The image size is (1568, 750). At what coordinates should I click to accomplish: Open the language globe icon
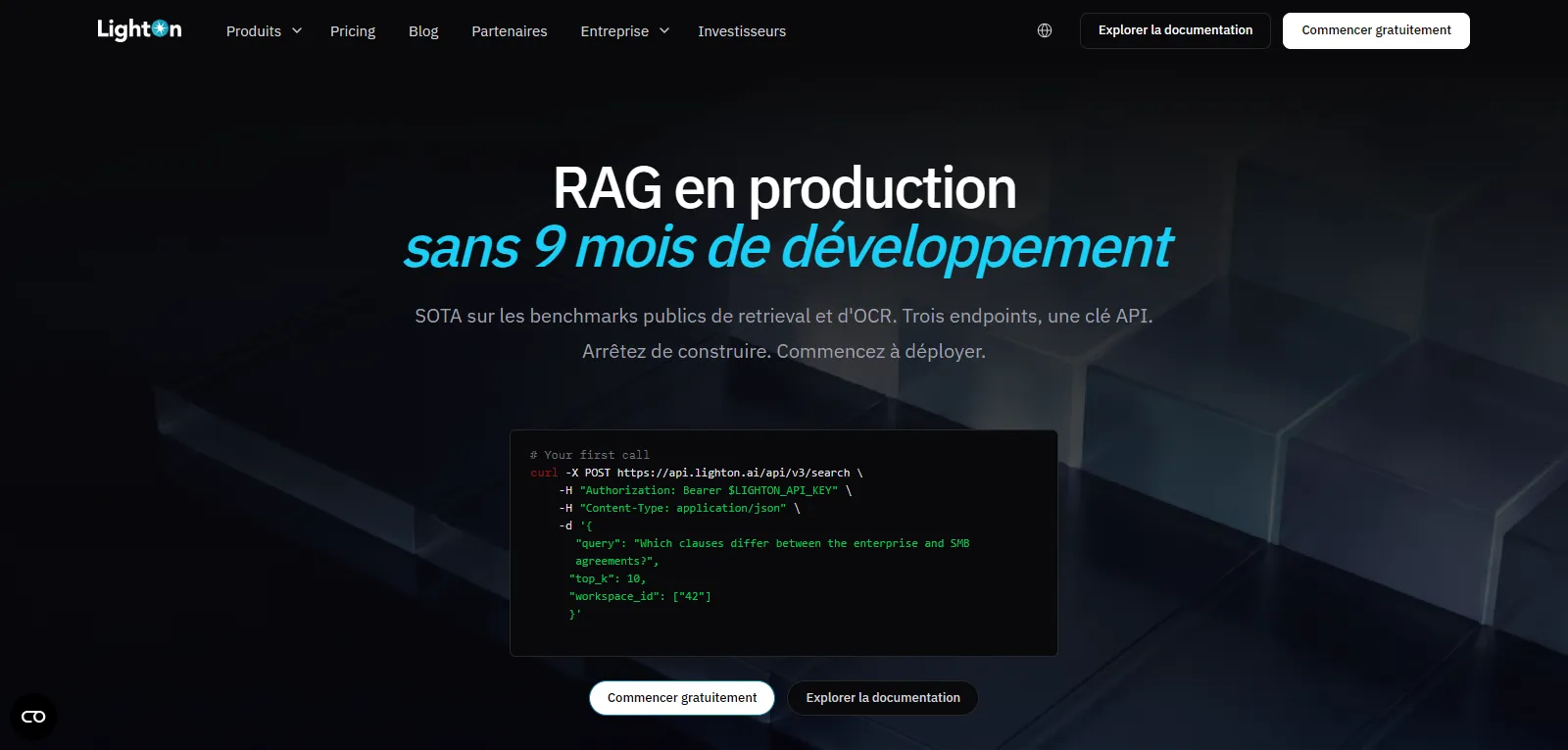1045,30
